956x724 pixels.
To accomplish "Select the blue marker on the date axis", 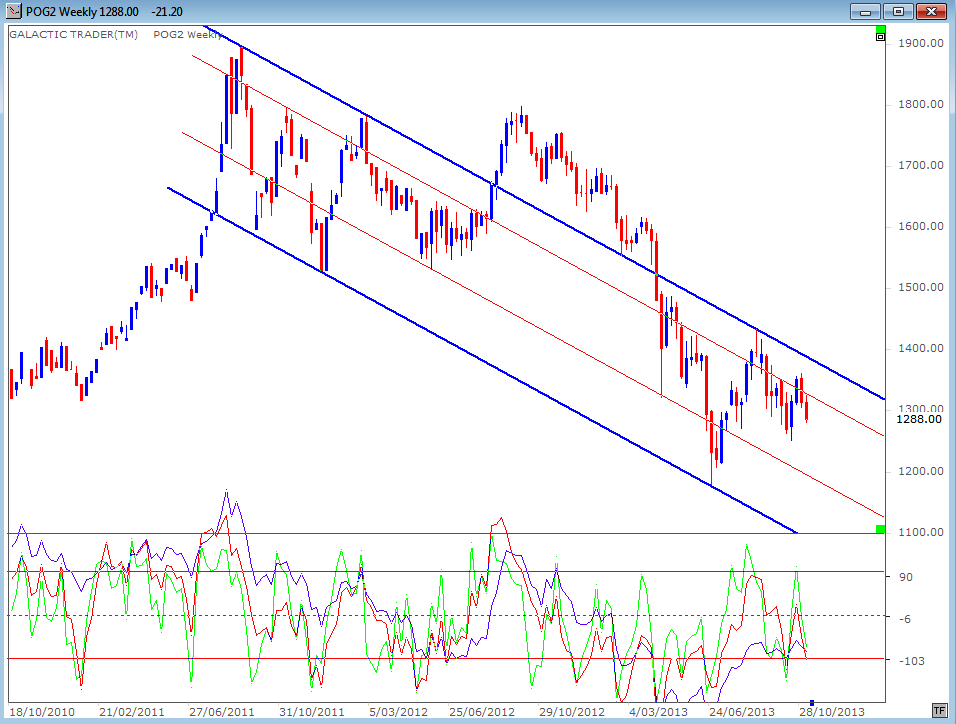I will [x=812, y=703].
